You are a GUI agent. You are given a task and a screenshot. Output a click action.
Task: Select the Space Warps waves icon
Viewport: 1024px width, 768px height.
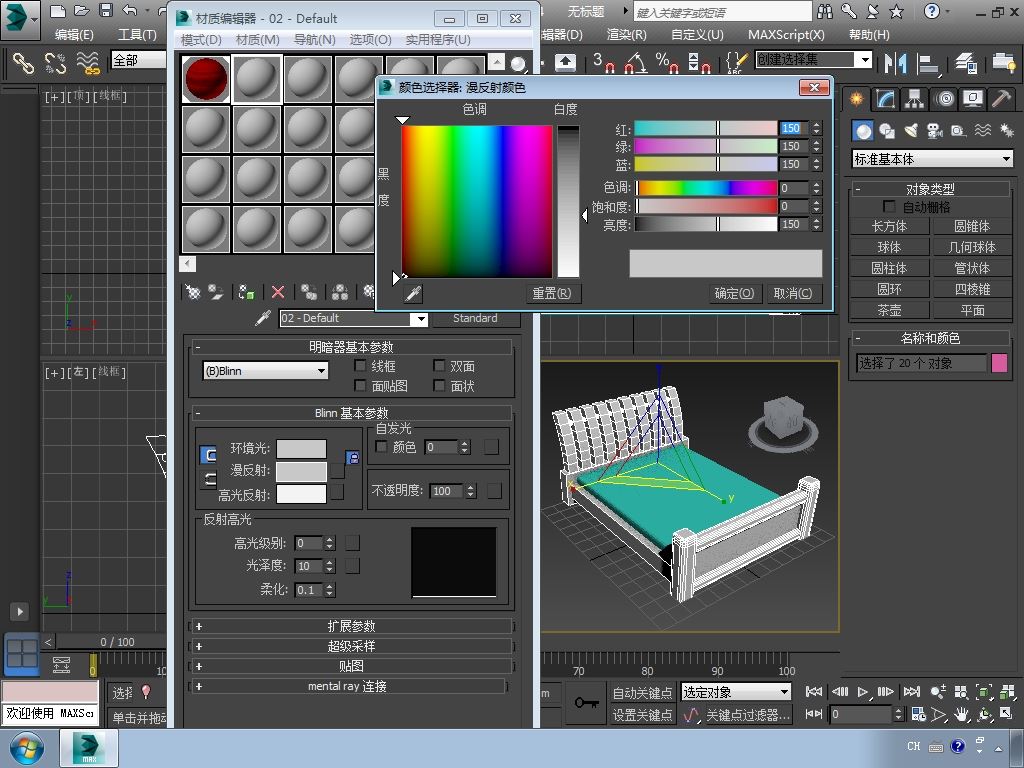pyautogui.click(x=983, y=131)
